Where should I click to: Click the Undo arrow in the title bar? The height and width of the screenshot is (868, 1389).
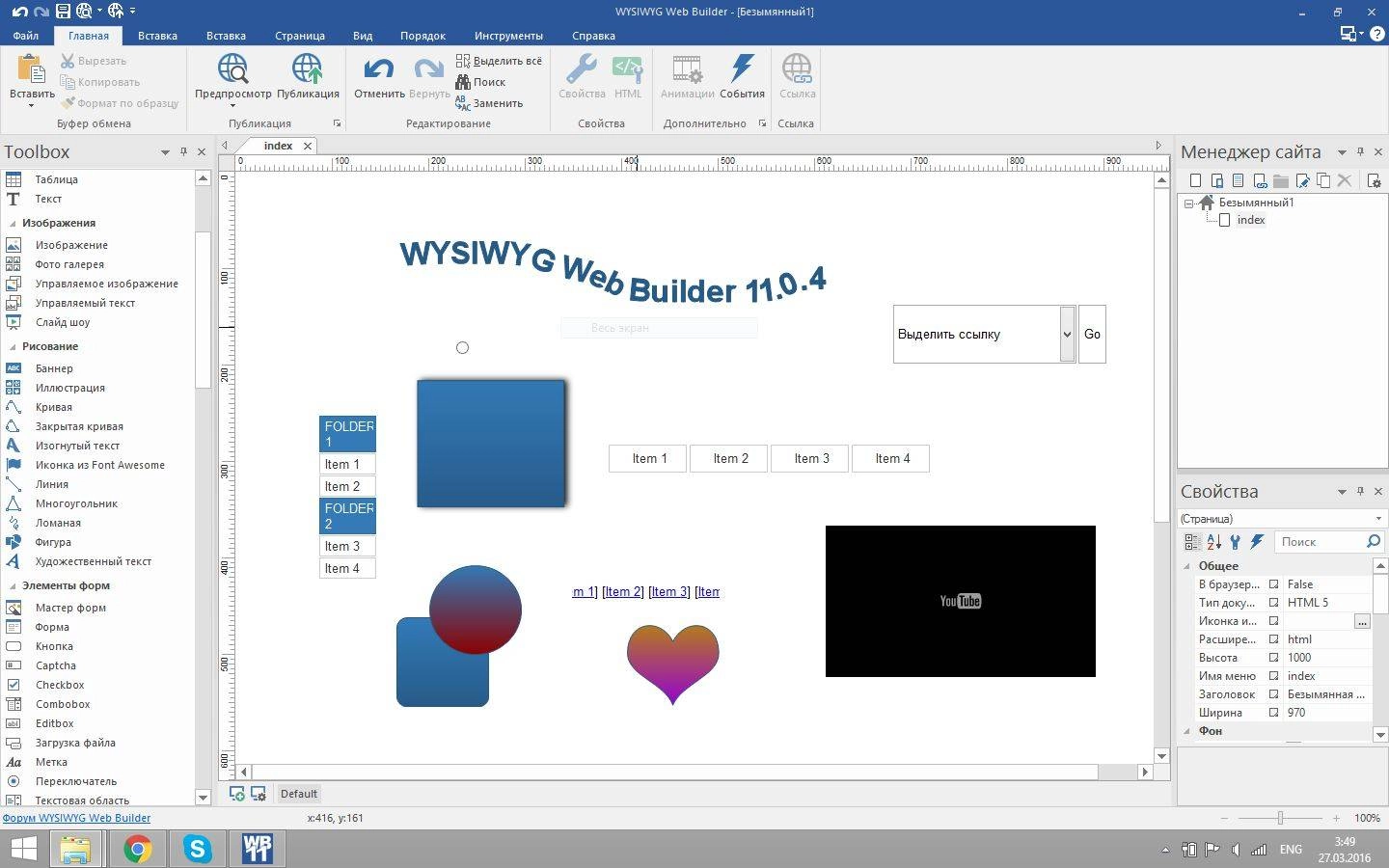[19, 12]
